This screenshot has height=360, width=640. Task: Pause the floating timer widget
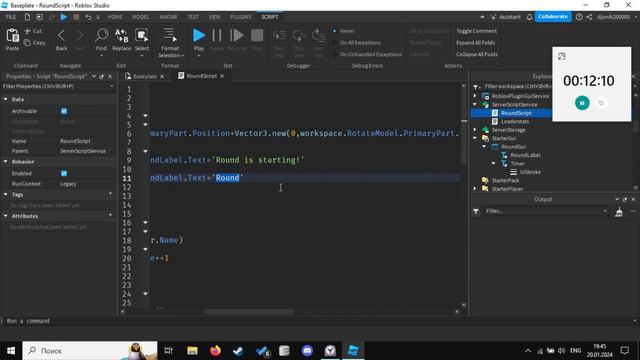pyautogui.click(x=582, y=103)
